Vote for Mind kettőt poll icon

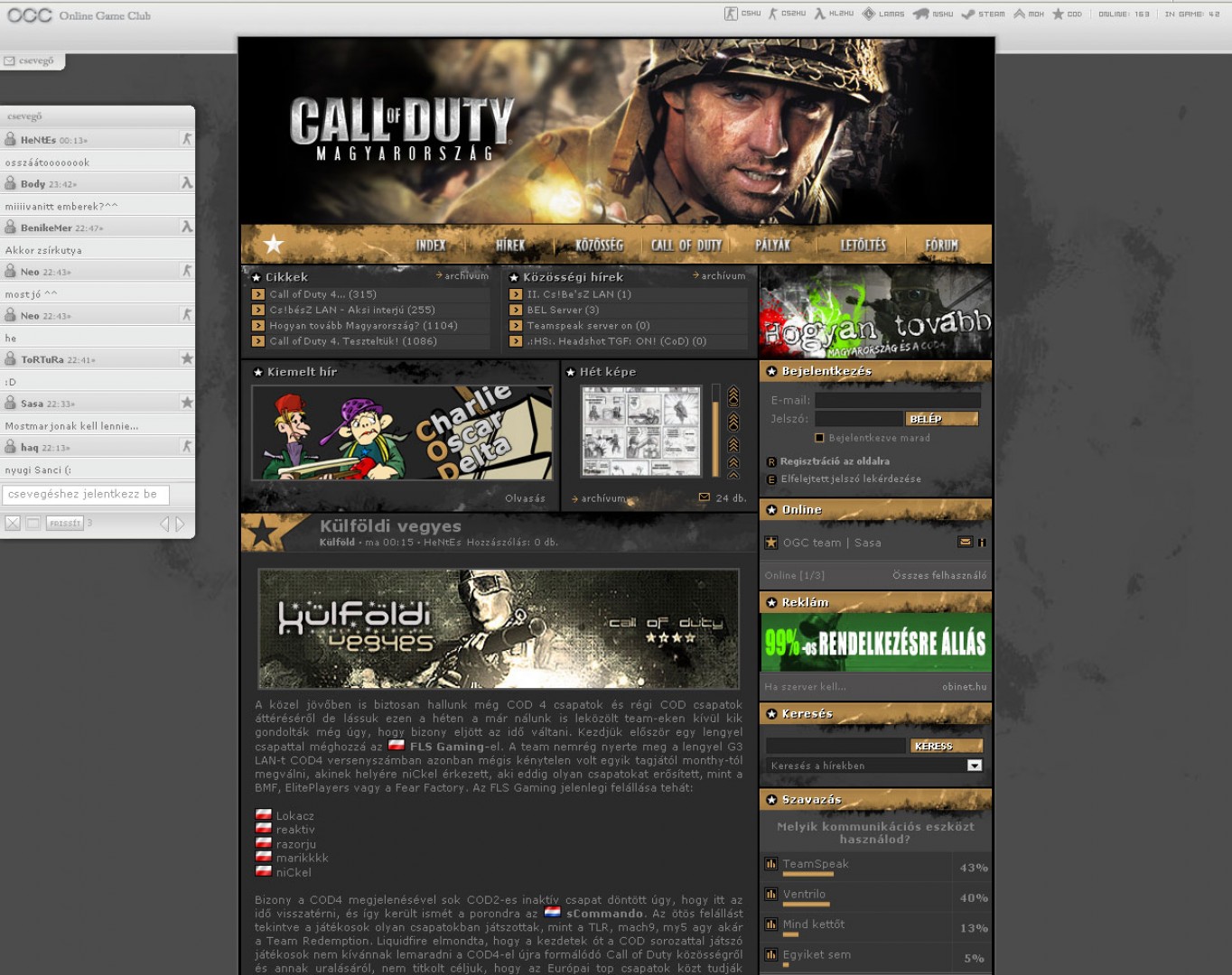point(771,924)
